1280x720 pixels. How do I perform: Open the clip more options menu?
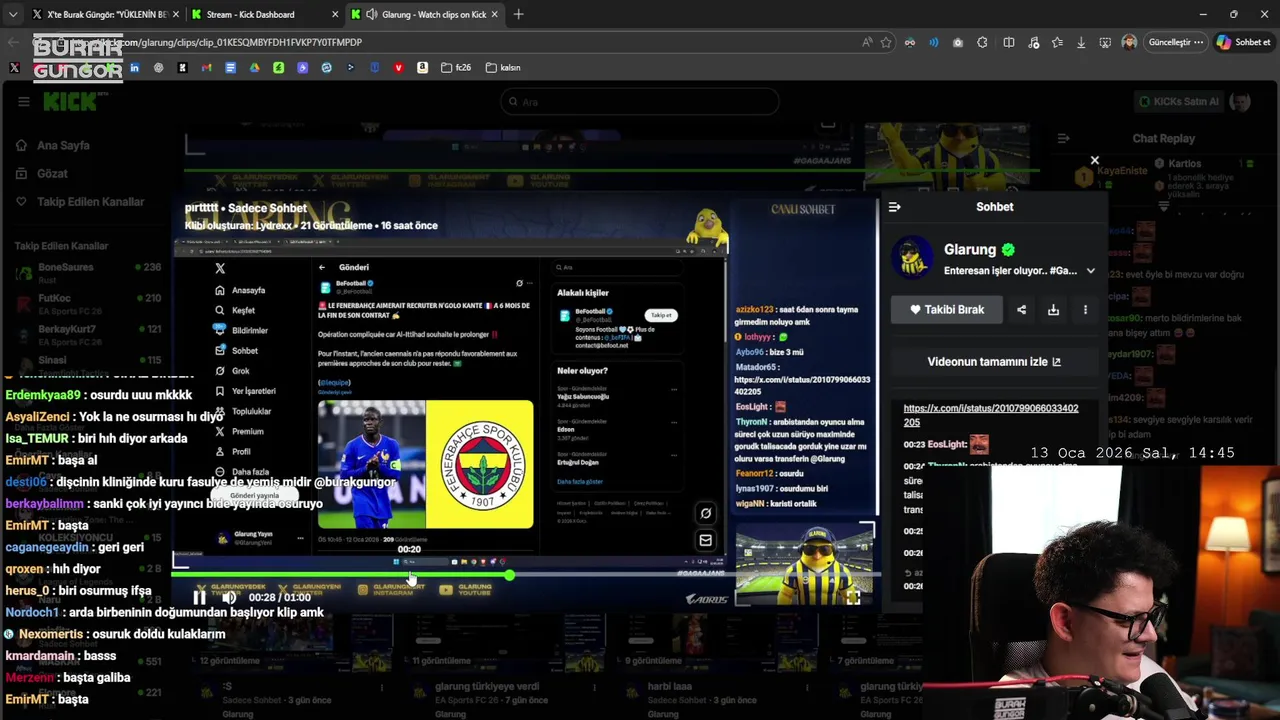(1085, 310)
